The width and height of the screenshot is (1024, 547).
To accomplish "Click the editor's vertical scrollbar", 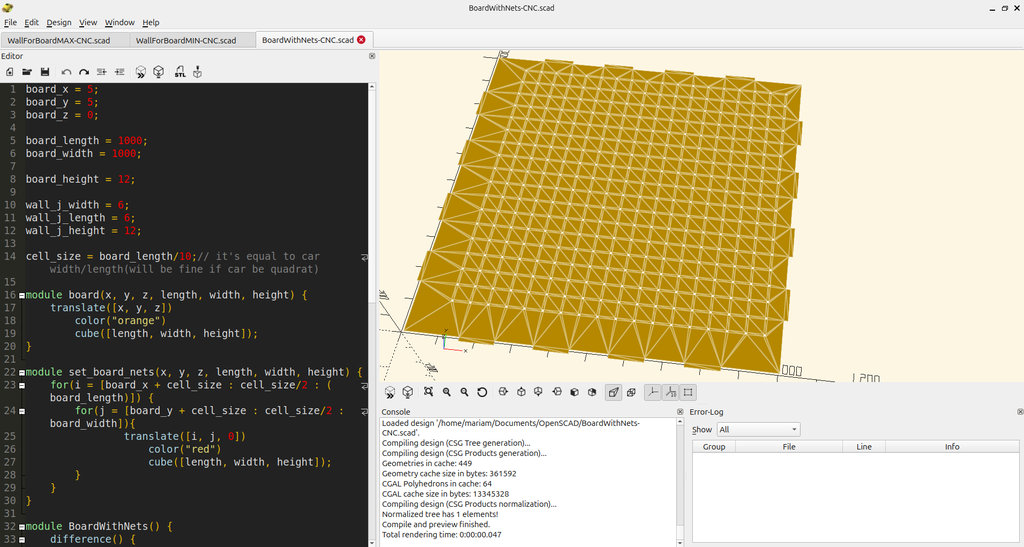I will tap(373, 200).
